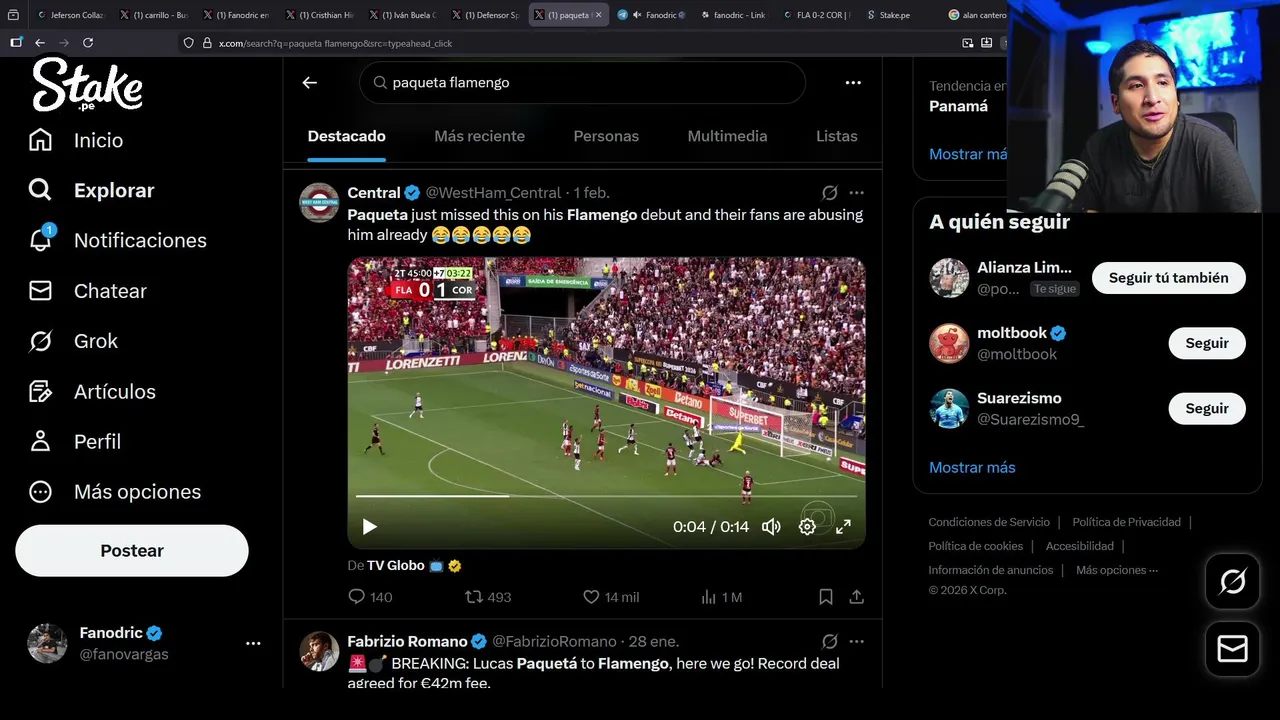Click Grok icon on Central post
Image resolution: width=1280 pixels, height=720 pixels.
829,192
